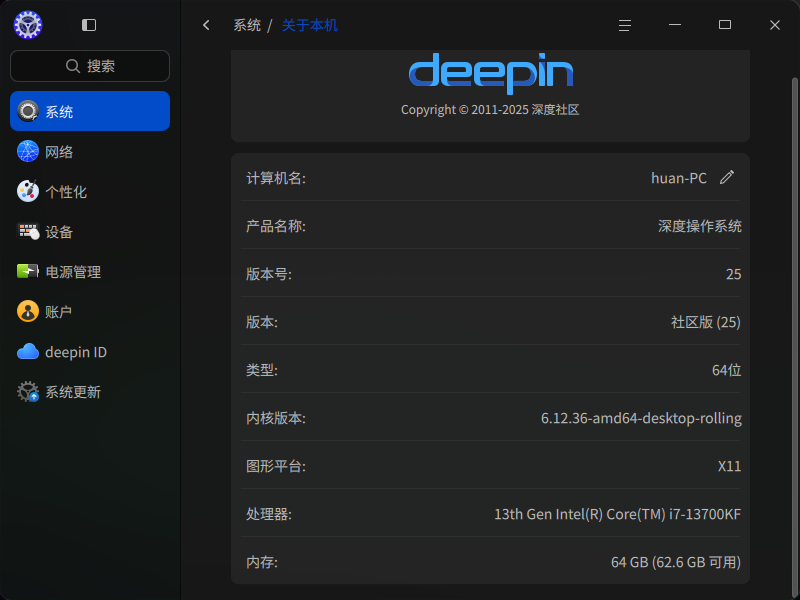Click the 处理器 label
Viewport: 800px width, 600px height.
point(269,514)
